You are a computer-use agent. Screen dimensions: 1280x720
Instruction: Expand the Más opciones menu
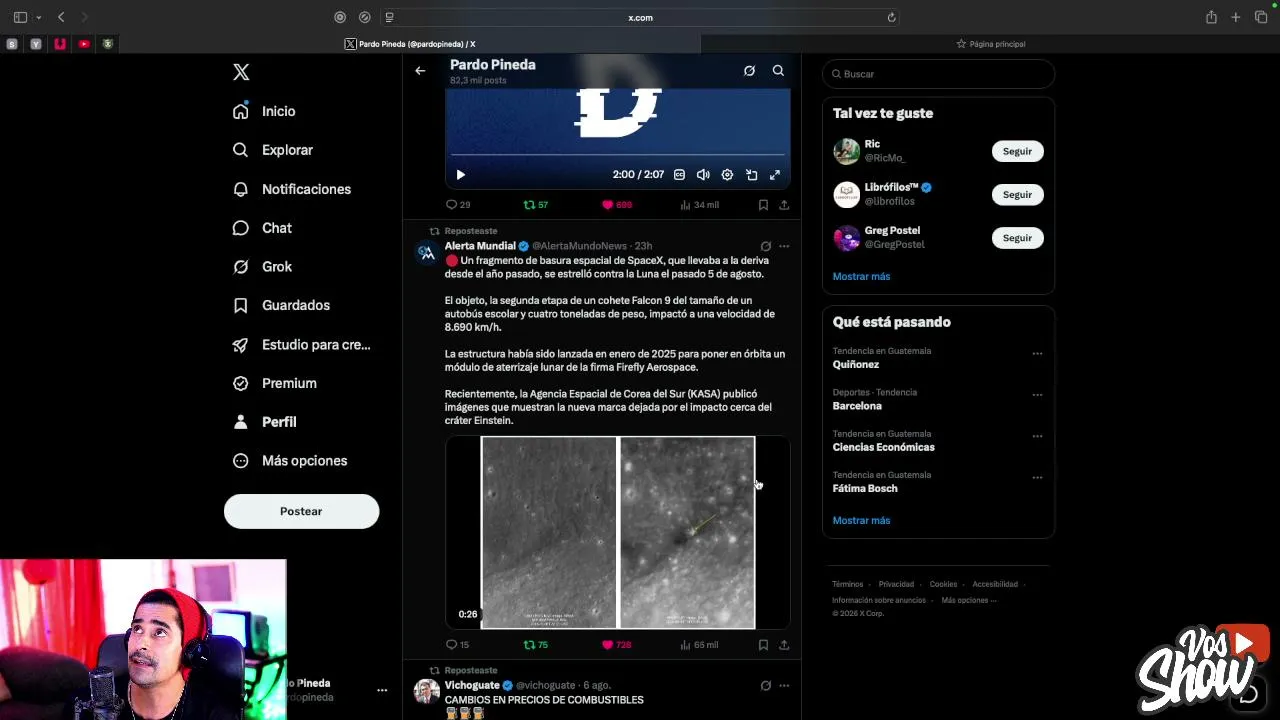coord(290,461)
